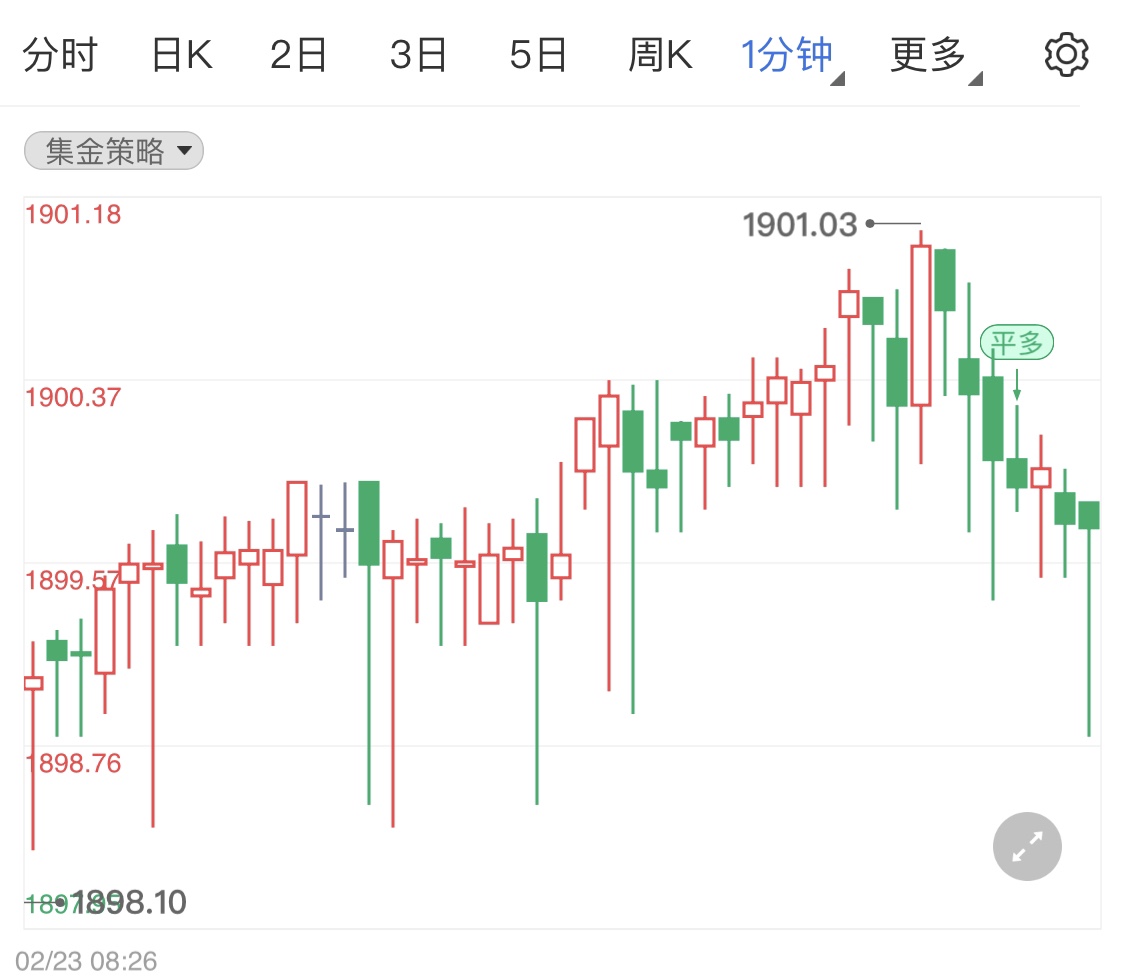Click the 平多 close-long marker
This screenshot has height=976, width=1125.
point(1016,344)
